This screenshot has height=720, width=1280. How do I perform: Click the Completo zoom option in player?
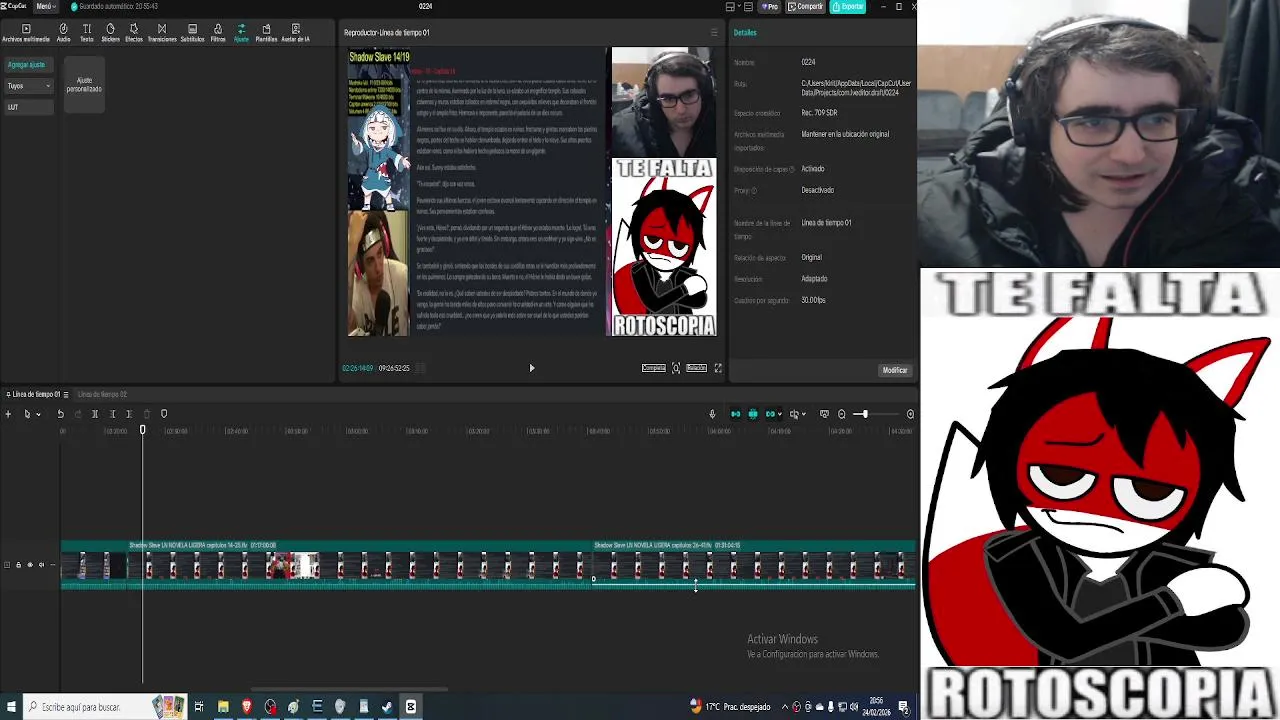pyautogui.click(x=653, y=368)
